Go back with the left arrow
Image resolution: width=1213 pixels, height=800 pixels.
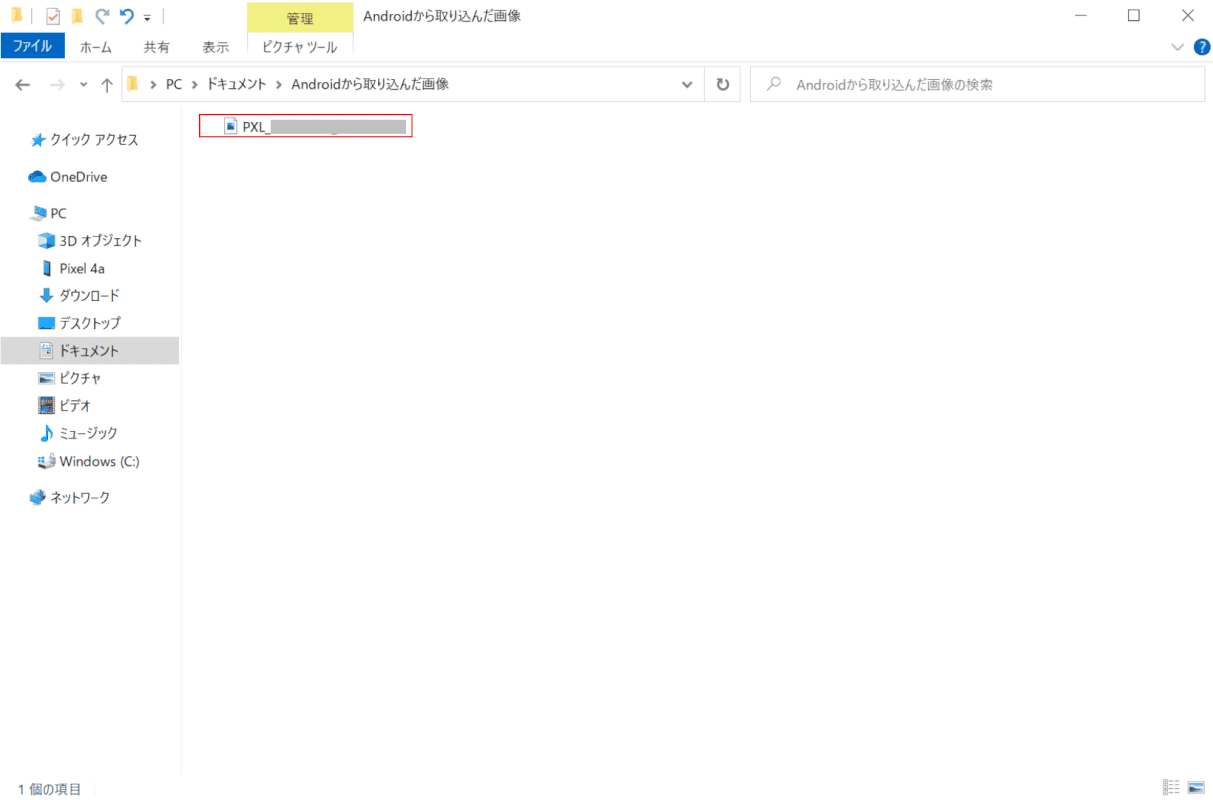pos(23,85)
